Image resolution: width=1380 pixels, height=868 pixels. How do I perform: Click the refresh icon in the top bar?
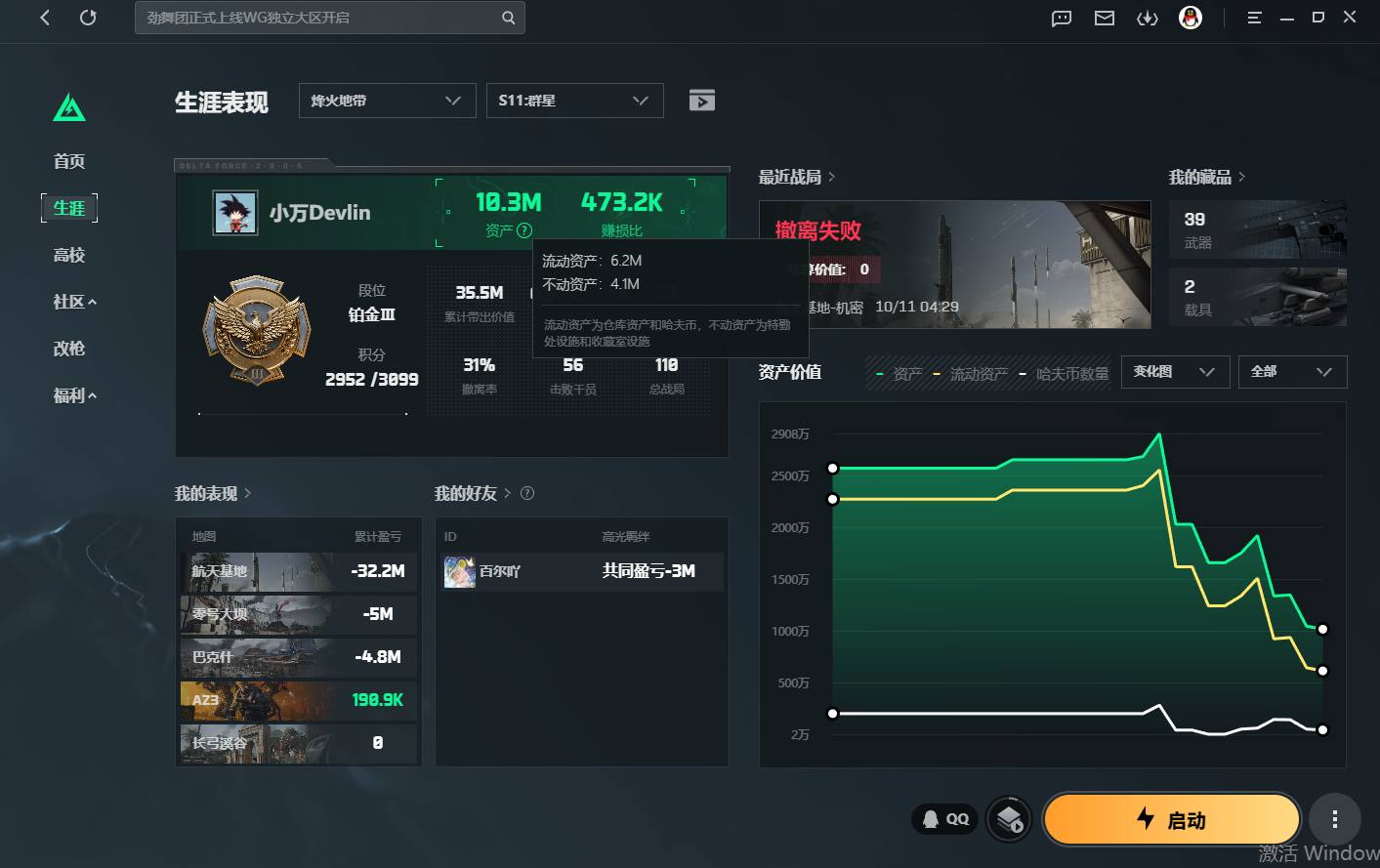pyautogui.click(x=88, y=18)
